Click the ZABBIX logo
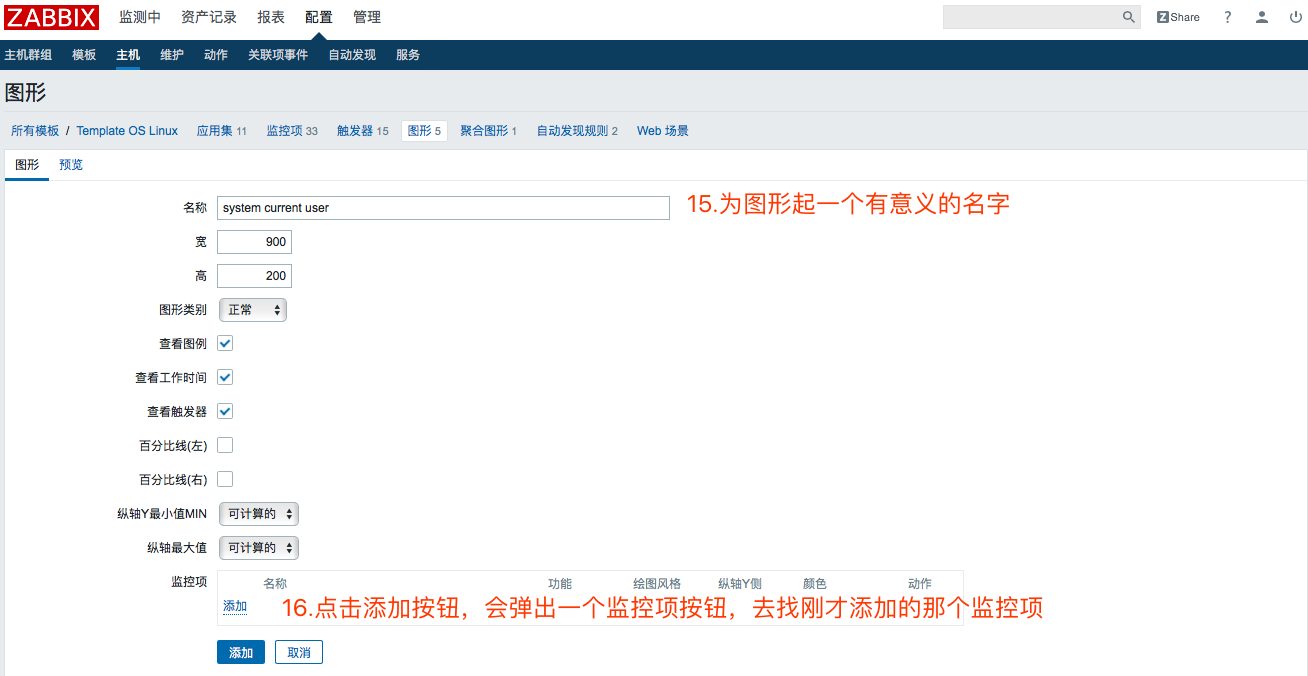The image size is (1308, 676). click(x=52, y=17)
